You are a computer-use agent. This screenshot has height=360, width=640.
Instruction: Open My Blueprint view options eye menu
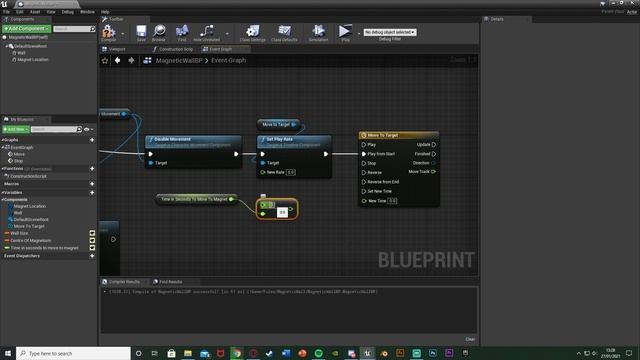(88, 129)
